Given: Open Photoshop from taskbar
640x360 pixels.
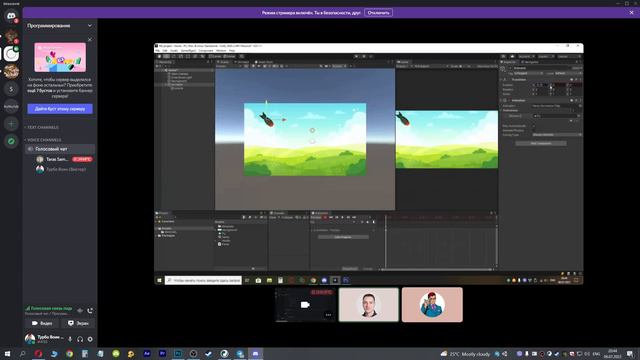Looking at the screenshot, I should point(178,353).
